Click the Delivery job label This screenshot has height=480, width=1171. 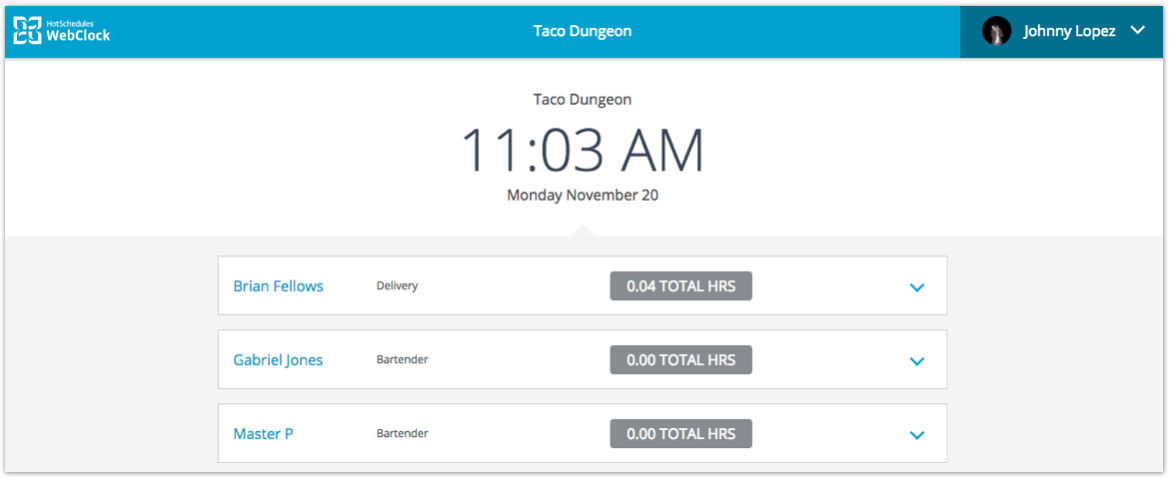[x=397, y=286]
